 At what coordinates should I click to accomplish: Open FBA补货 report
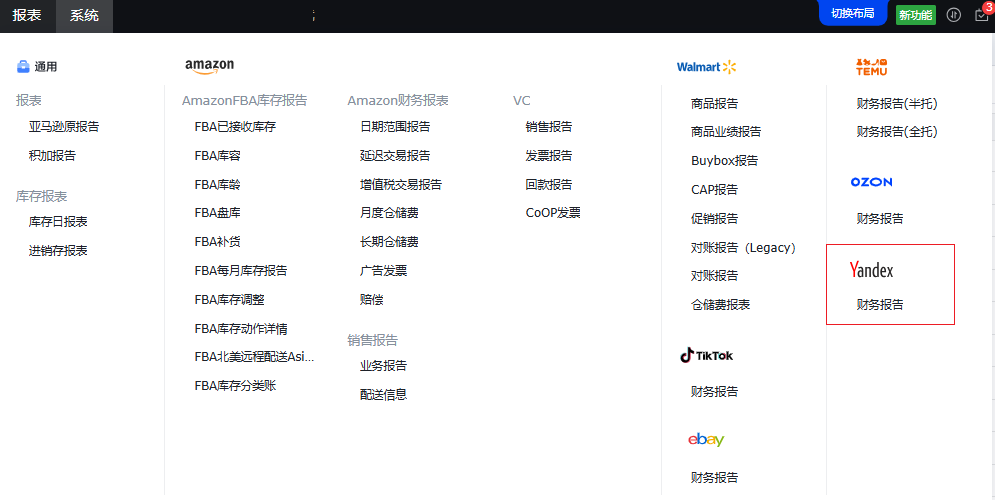pyautogui.click(x=218, y=242)
